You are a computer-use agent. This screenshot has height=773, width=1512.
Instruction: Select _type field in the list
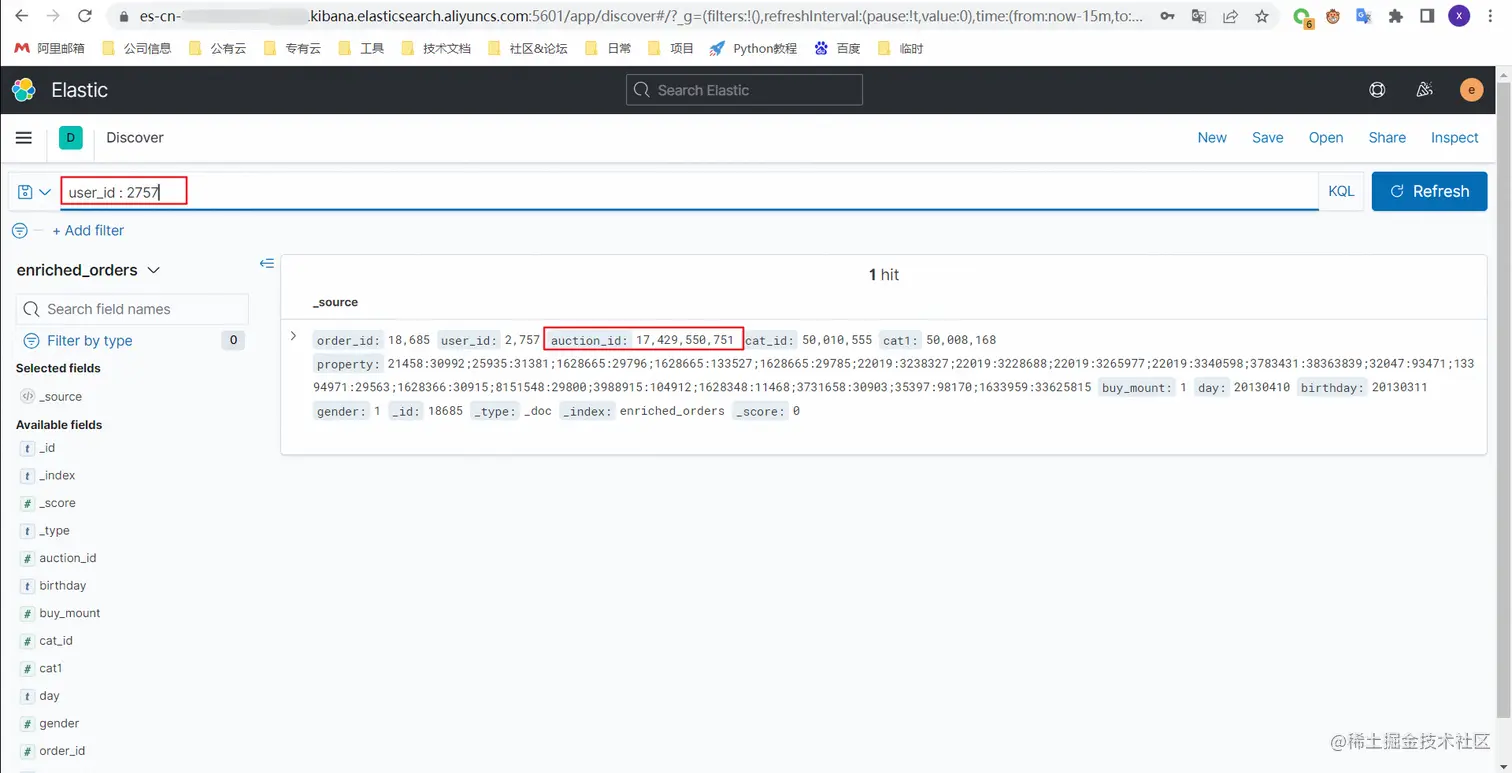[54, 531]
